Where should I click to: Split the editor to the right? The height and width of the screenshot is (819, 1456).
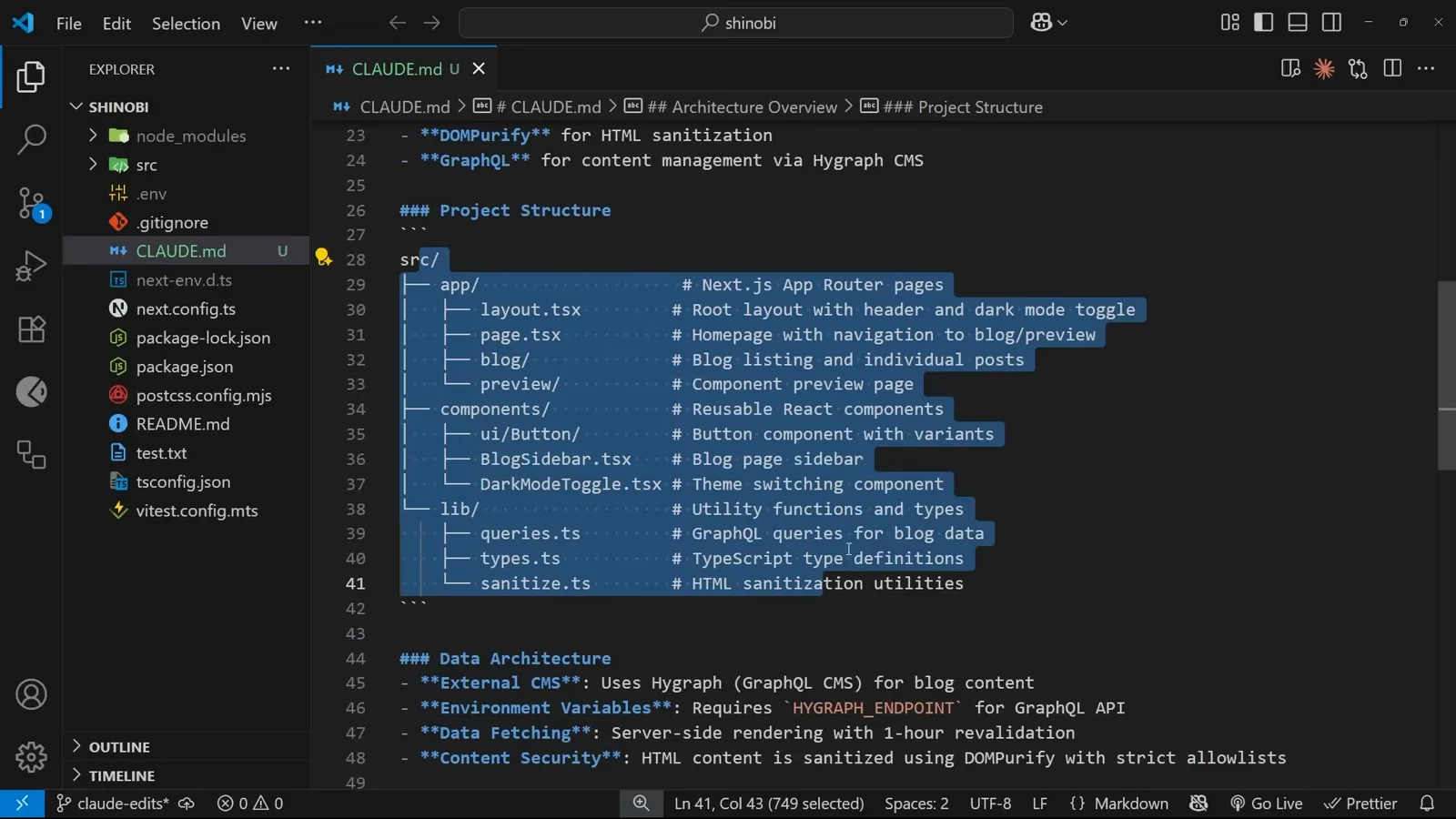1392,69
